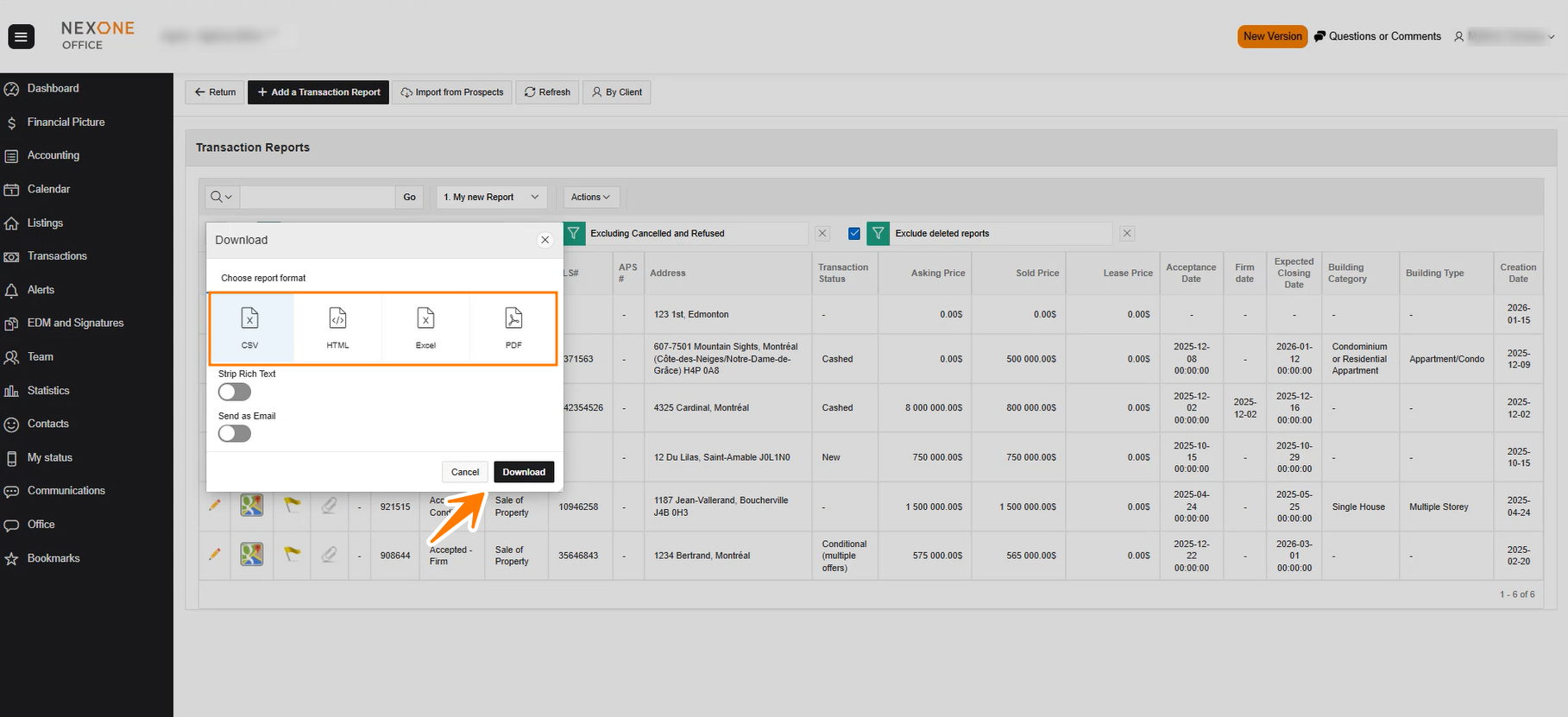Open Transactions in the sidebar
Viewport: 1568px width, 717px height.
pos(57,256)
